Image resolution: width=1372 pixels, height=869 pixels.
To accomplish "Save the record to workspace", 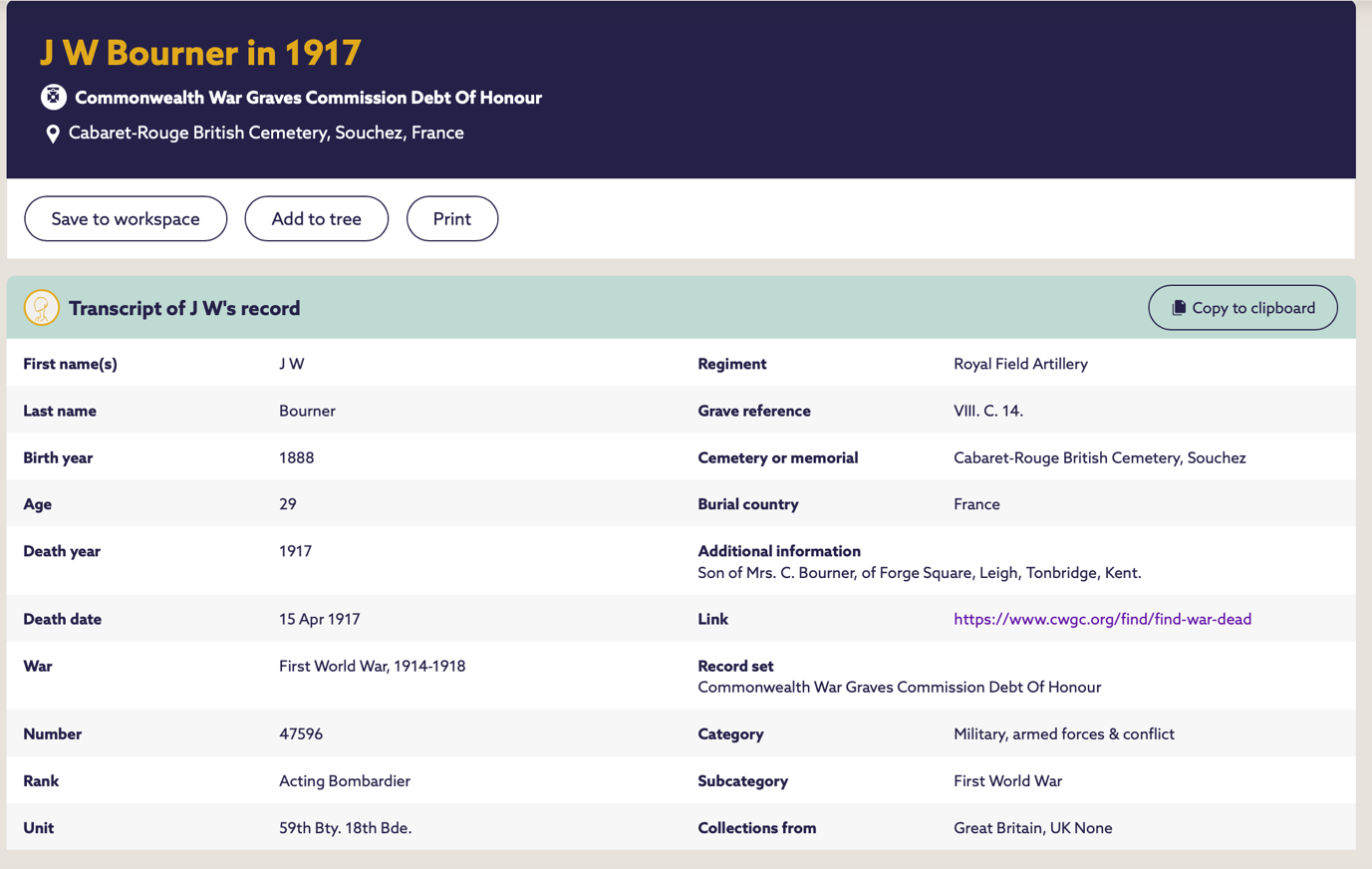I will click(126, 218).
